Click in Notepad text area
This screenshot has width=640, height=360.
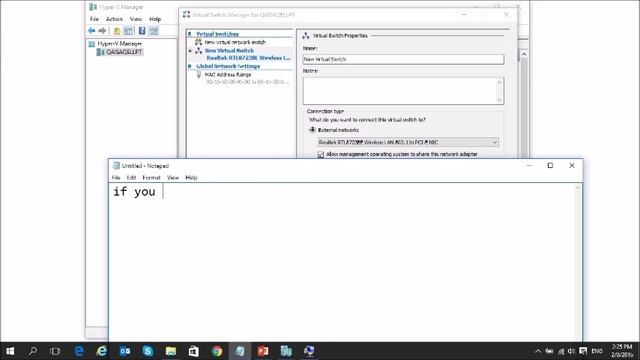tap(343, 261)
